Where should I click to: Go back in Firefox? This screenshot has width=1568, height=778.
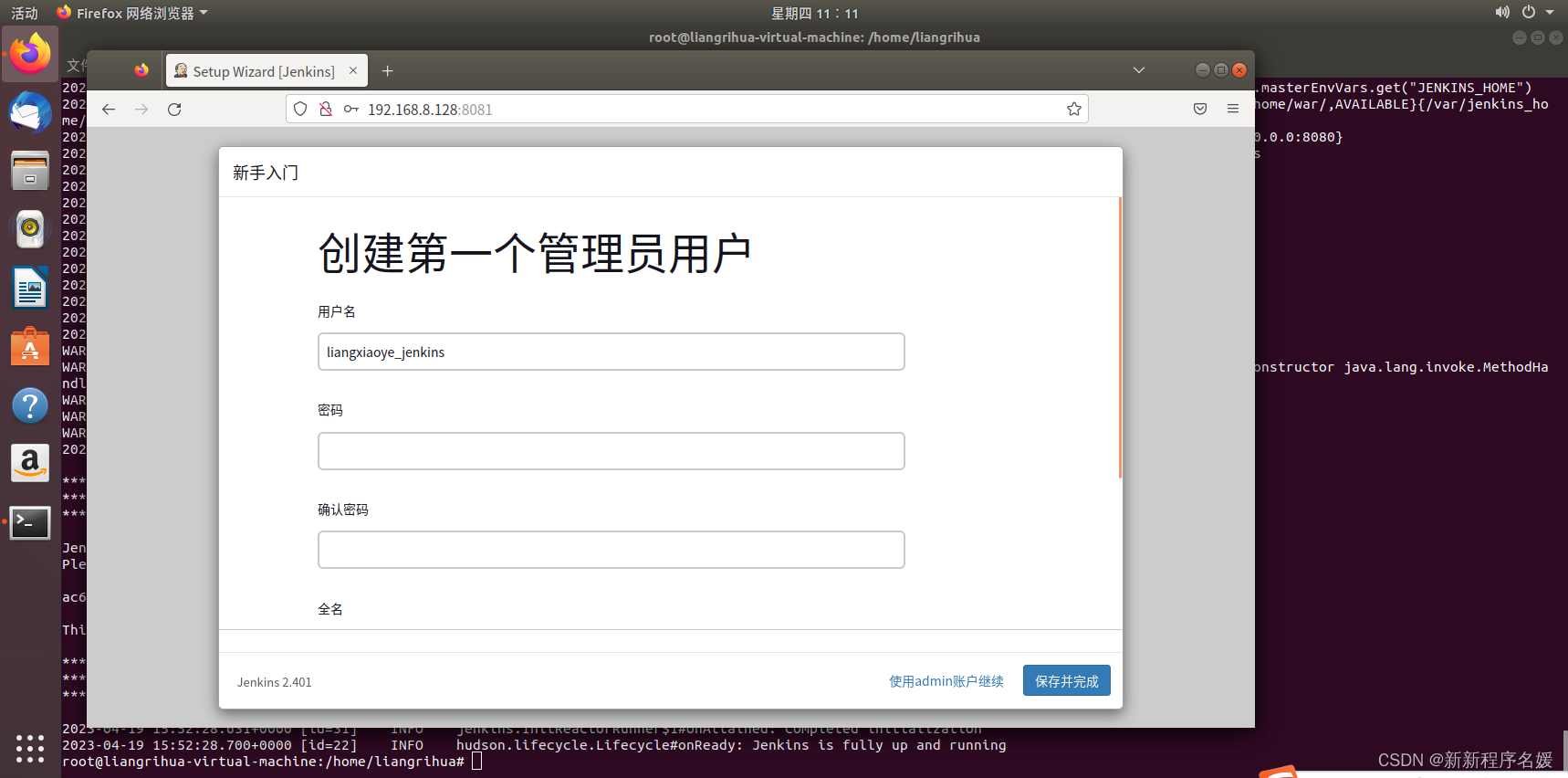pyautogui.click(x=109, y=110)
